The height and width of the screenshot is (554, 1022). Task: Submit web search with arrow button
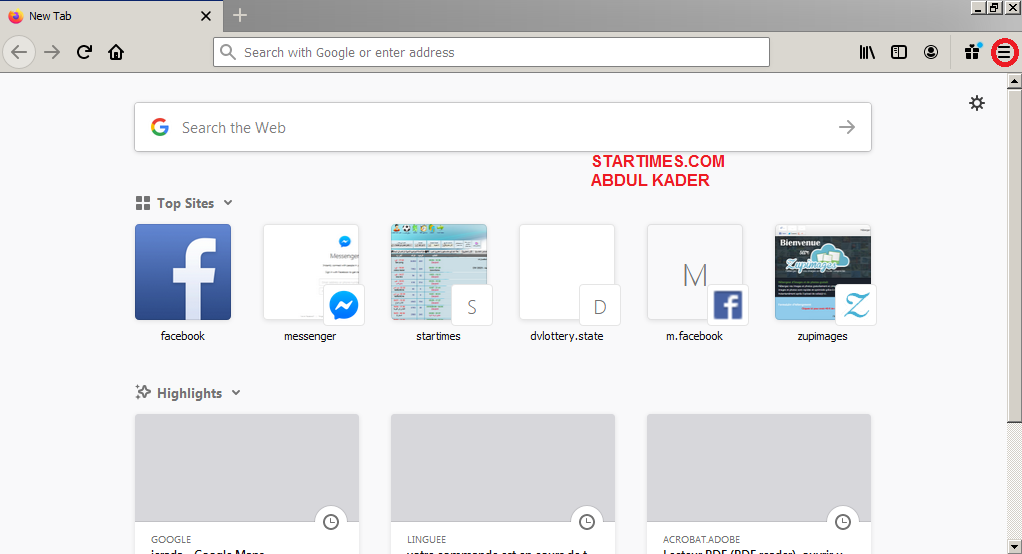pyautogui.click(x=847, y=127)
